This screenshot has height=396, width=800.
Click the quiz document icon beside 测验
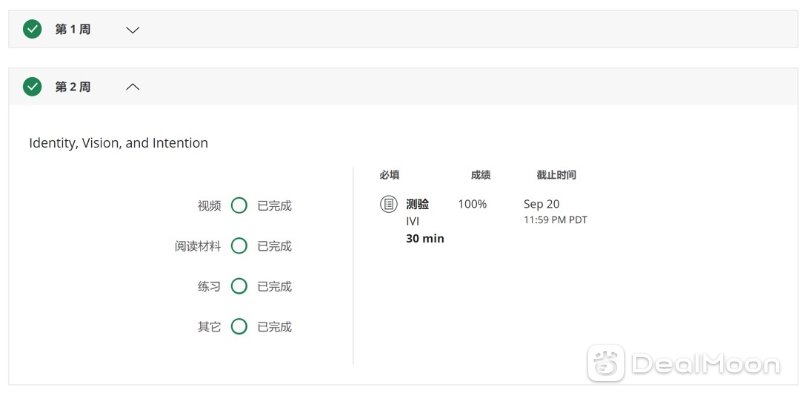pyautogui.click(x=388, y=204)
